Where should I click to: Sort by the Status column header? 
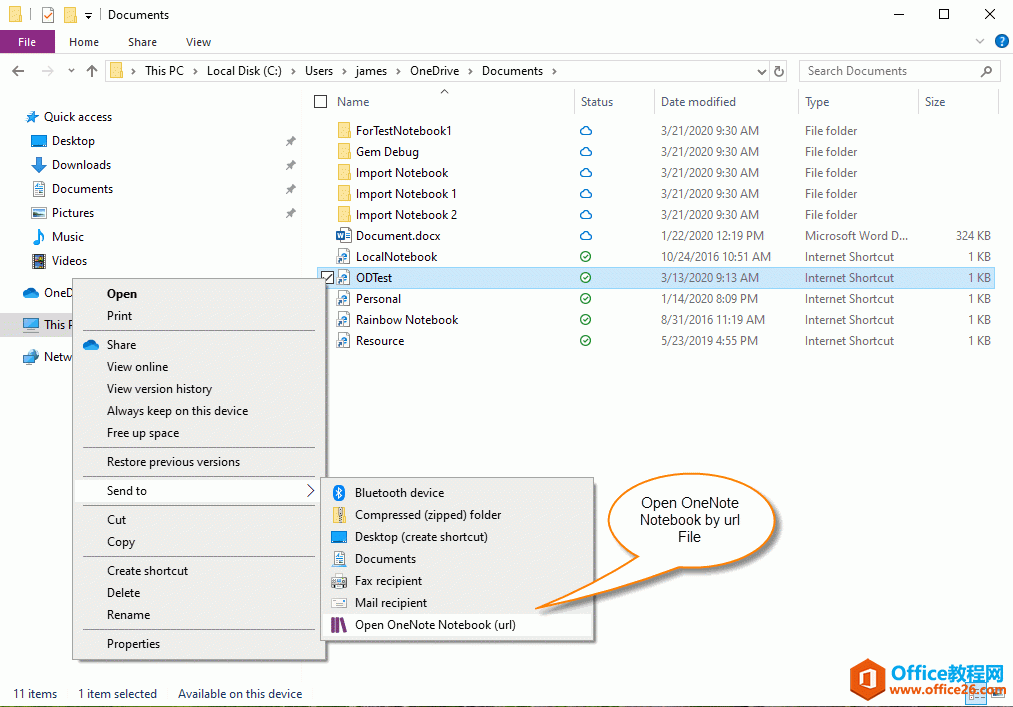click(614, 101)
